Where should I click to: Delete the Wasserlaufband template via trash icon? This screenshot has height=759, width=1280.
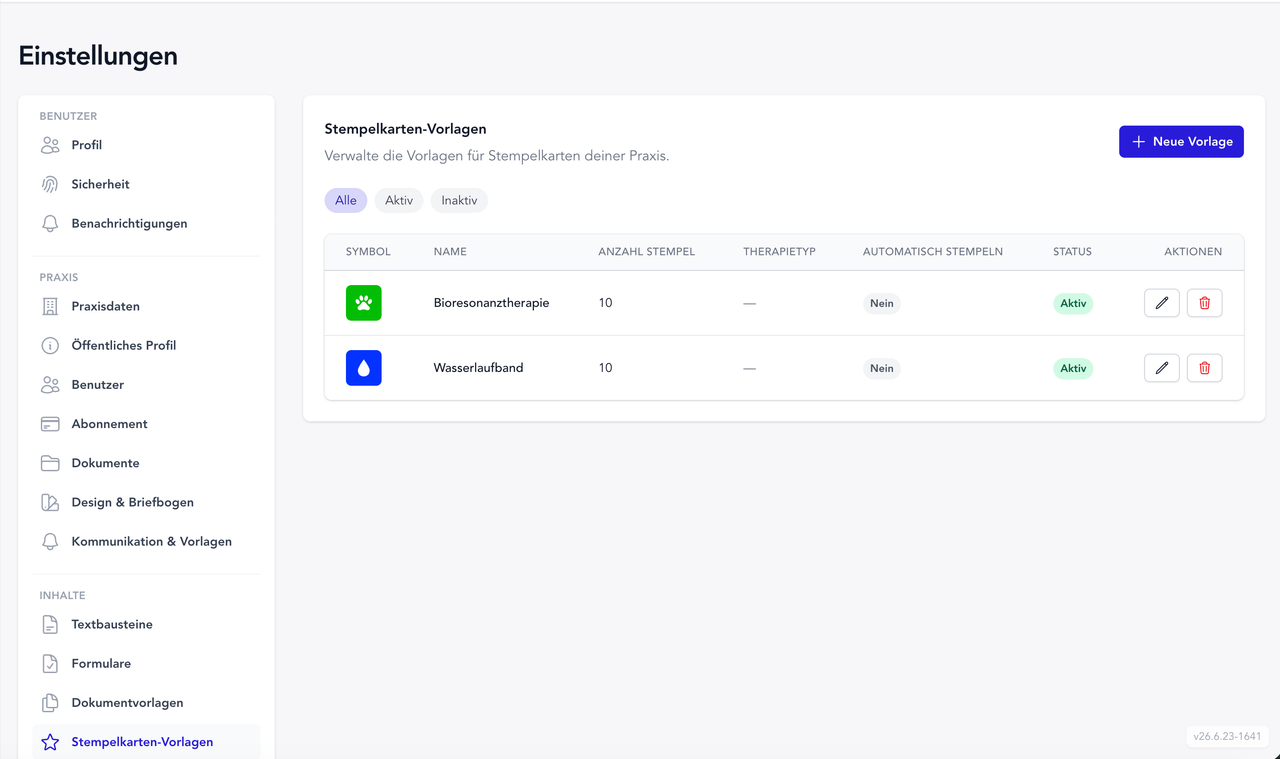click(1204, 368)
